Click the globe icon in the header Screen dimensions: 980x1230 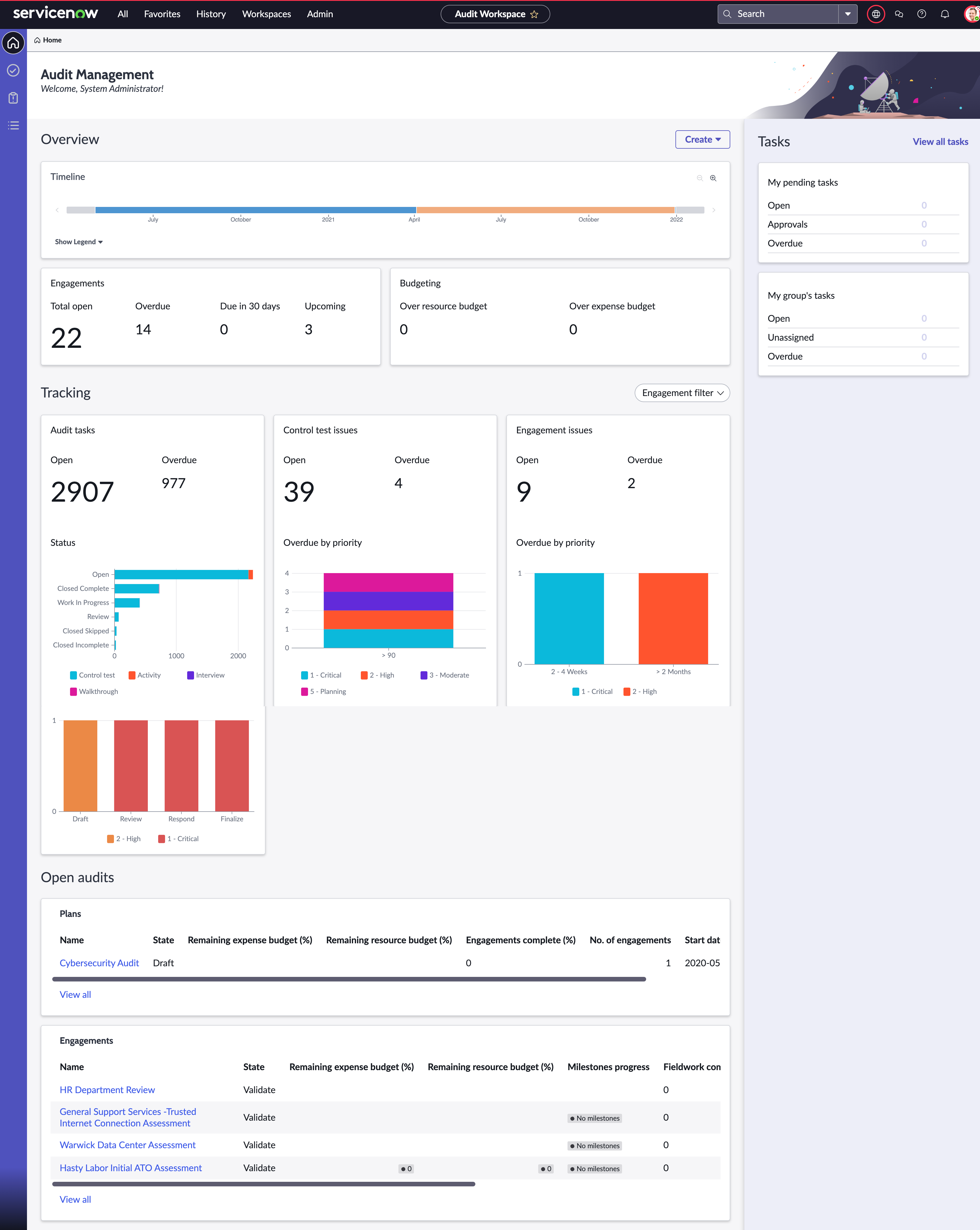coord(876,14)
